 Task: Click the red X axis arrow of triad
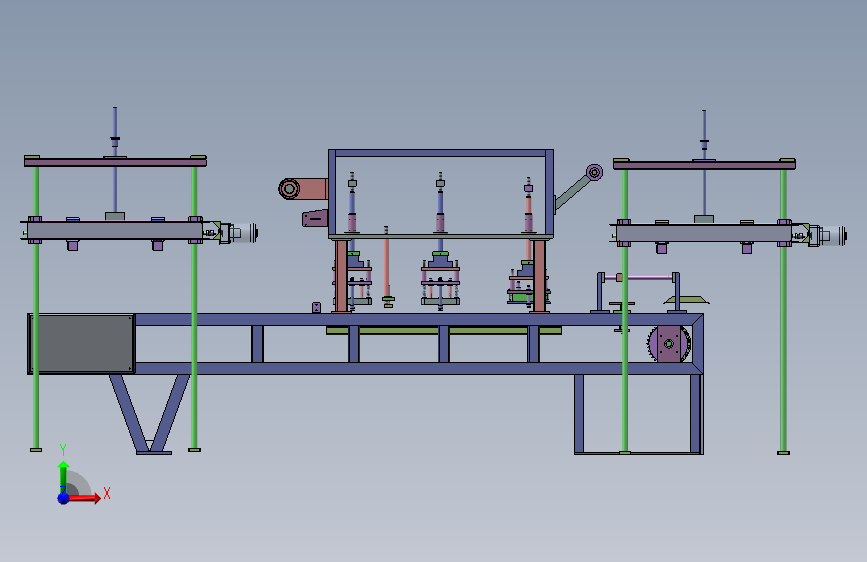point(83,498)
